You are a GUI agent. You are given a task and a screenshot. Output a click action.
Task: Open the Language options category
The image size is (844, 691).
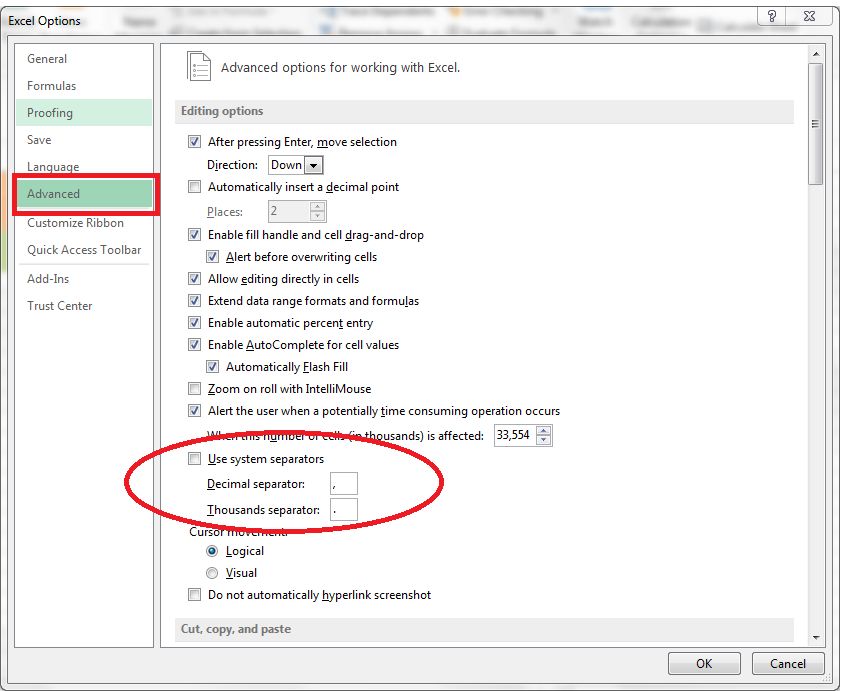pos(83,166)
